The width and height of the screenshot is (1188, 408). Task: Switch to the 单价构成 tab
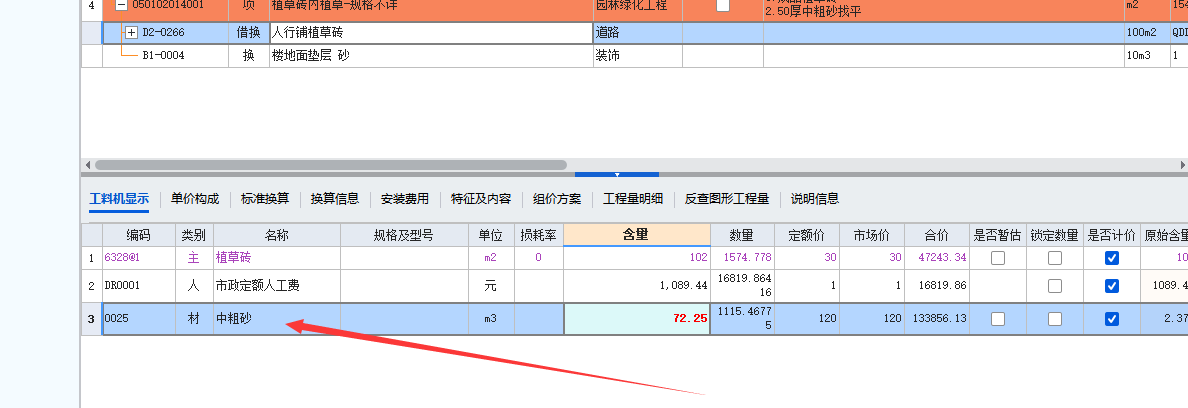(x=194, y=199)
